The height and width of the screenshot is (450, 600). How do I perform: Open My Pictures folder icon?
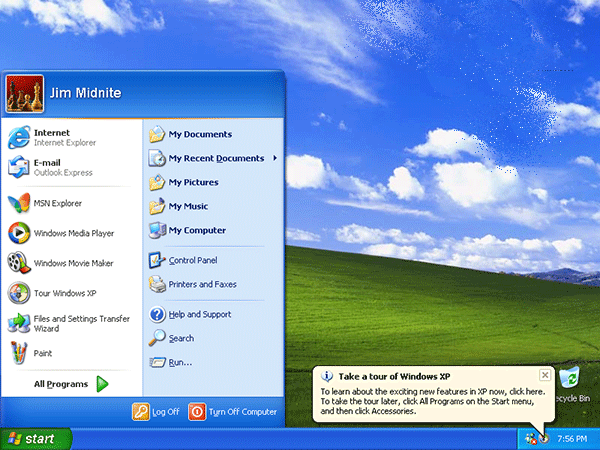pyautogui.click(x=157, y=182)
